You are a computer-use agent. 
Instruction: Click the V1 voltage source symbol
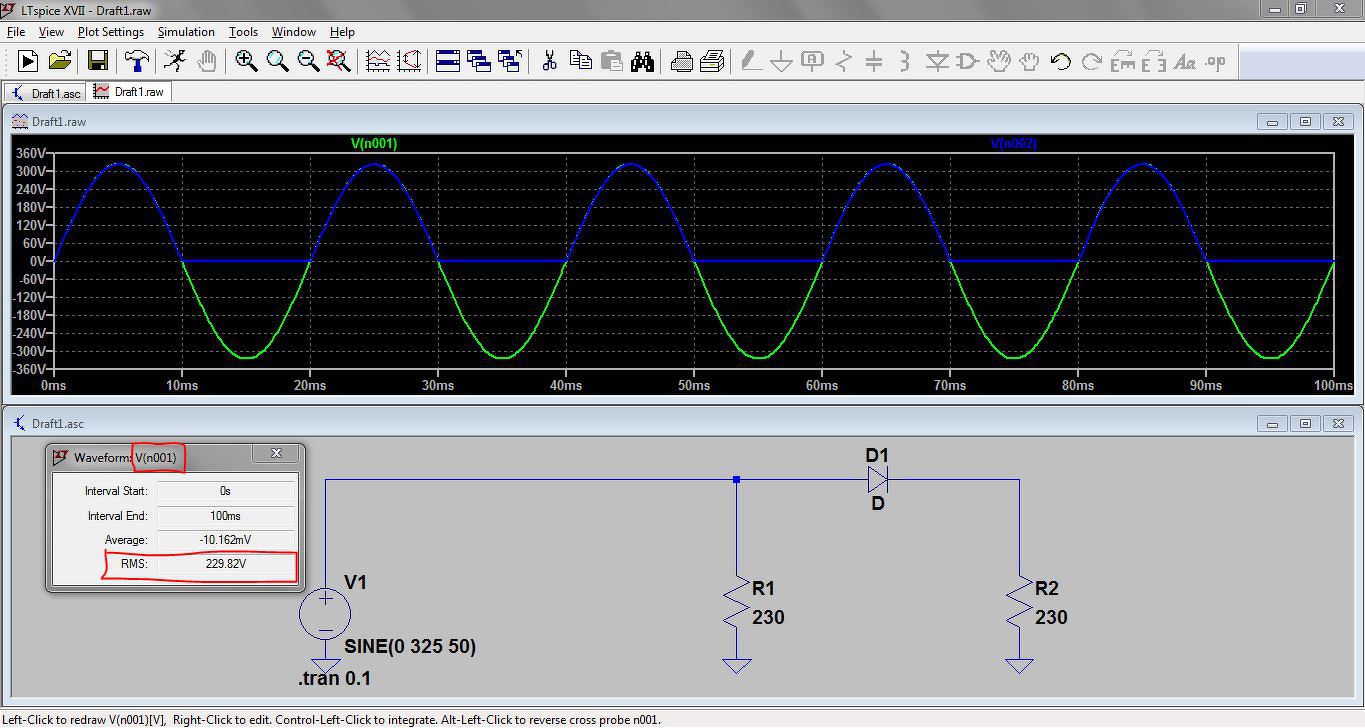[325, 612]
